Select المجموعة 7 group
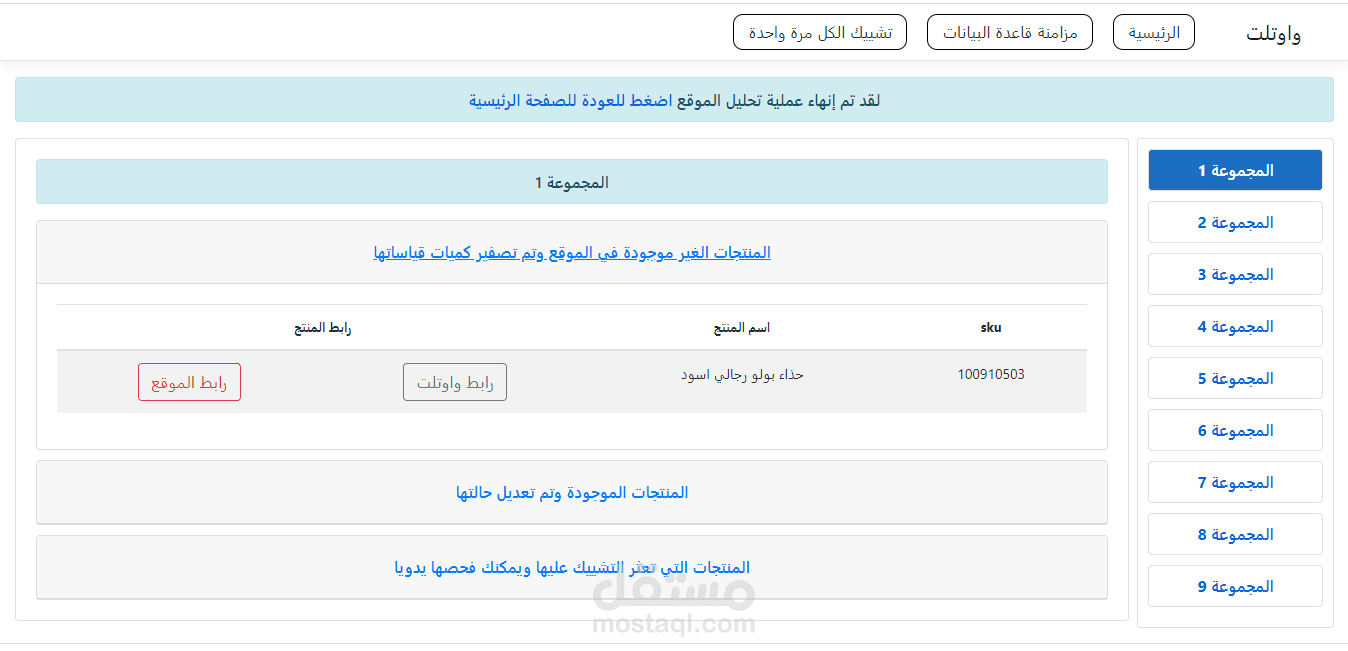The width and height of the screenshot is (1348, 651). pos(1235,482)
